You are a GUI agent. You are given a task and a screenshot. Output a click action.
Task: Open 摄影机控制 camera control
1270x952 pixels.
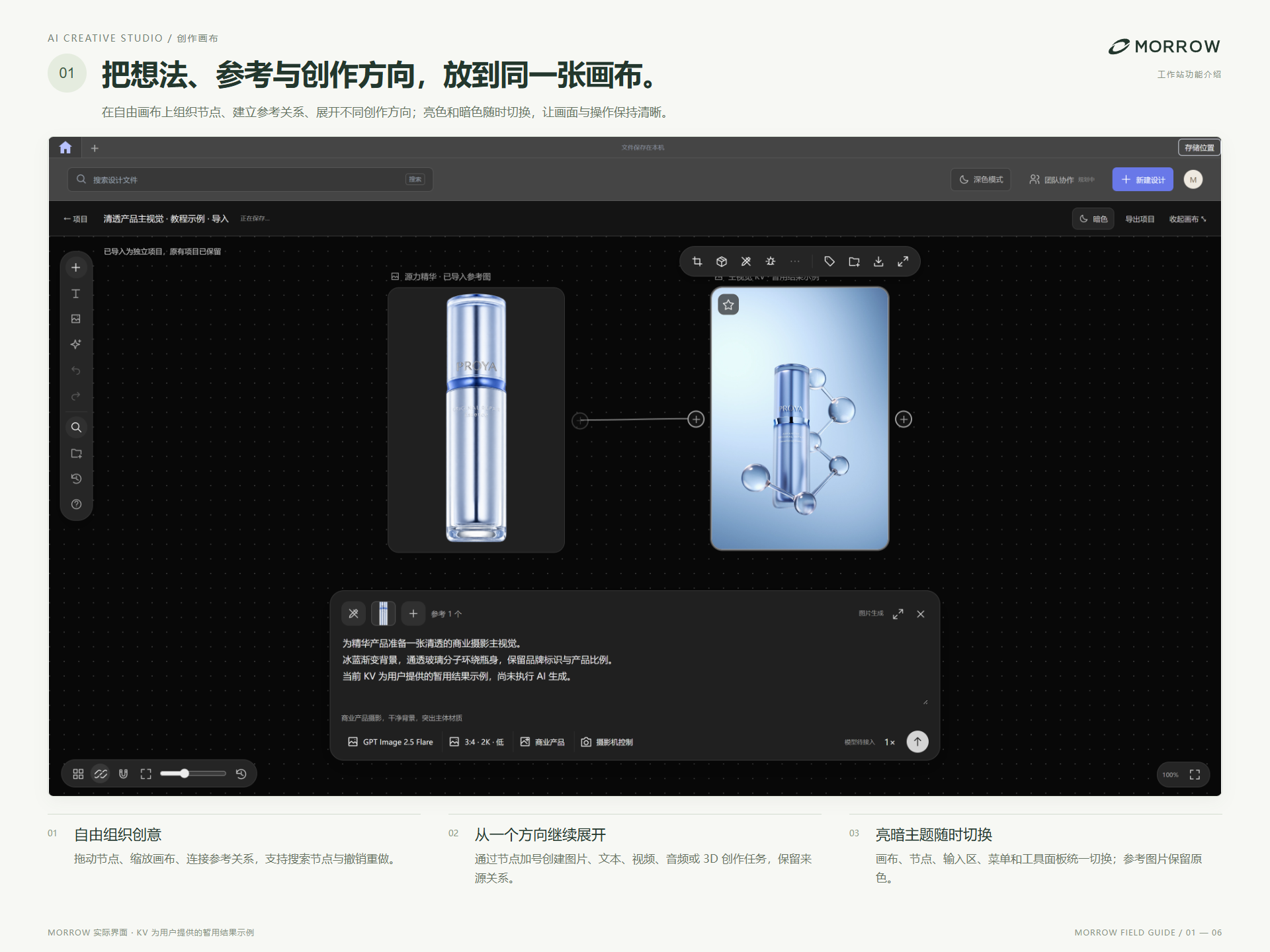tap(607, 742)
